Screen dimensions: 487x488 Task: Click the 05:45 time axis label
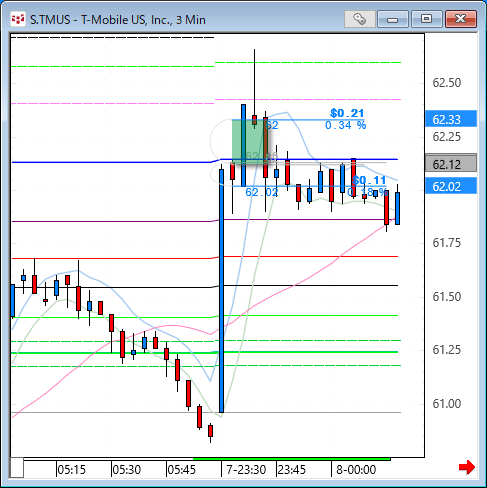click(x=182, y=470)
